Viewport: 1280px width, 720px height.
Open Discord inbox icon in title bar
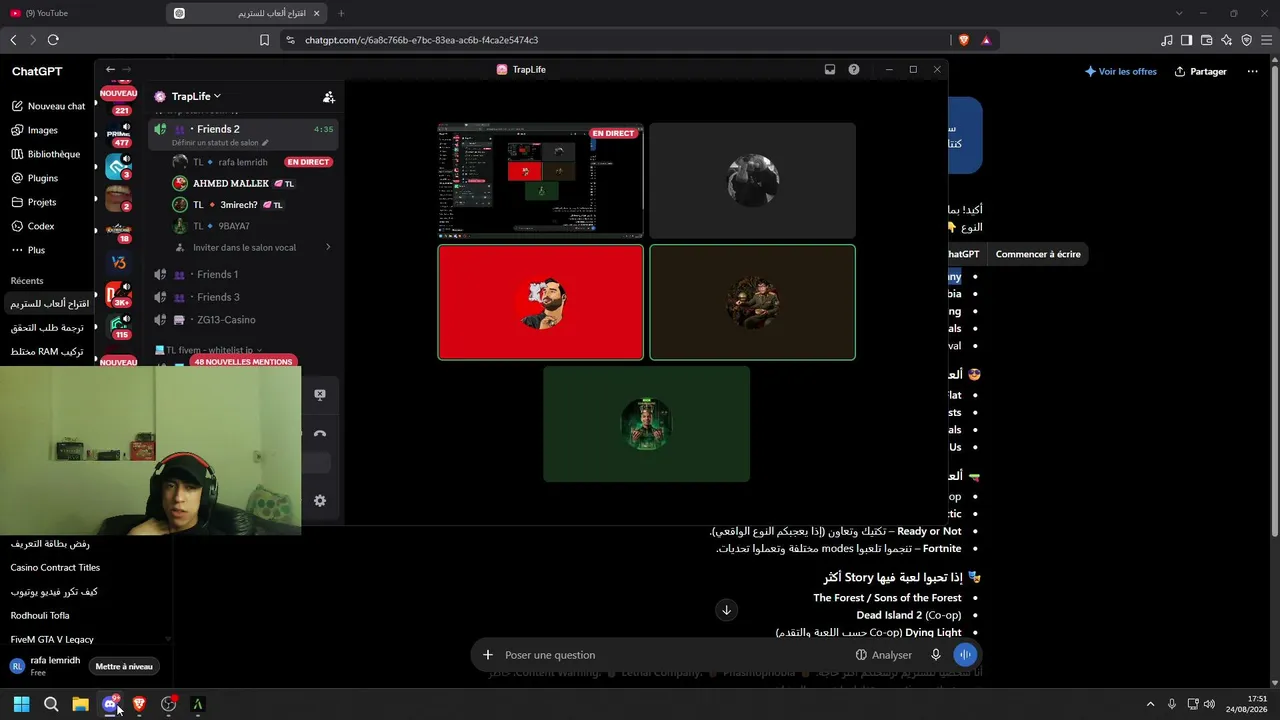830,70
